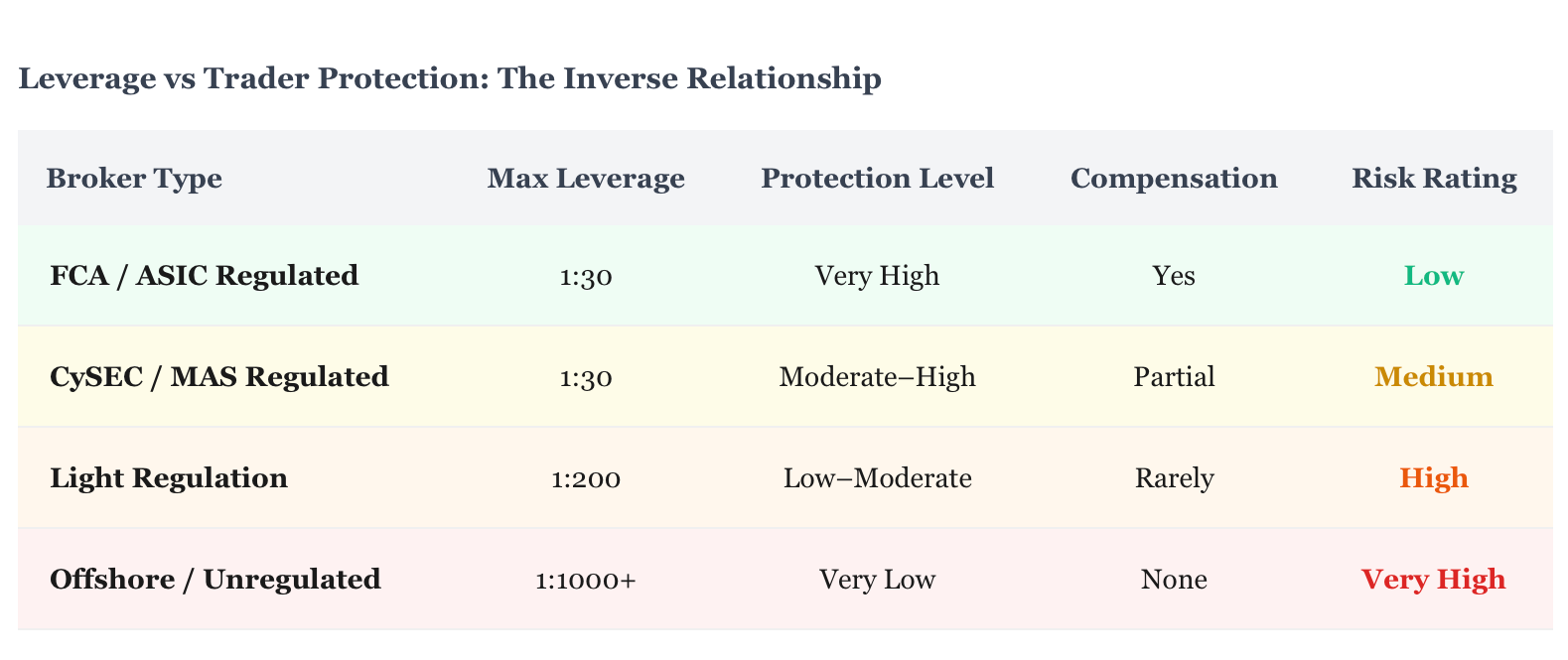1568x660 pixels.
Task: Click the FCA / ASIC Regulated row label
Action: (x=204, y=276)
